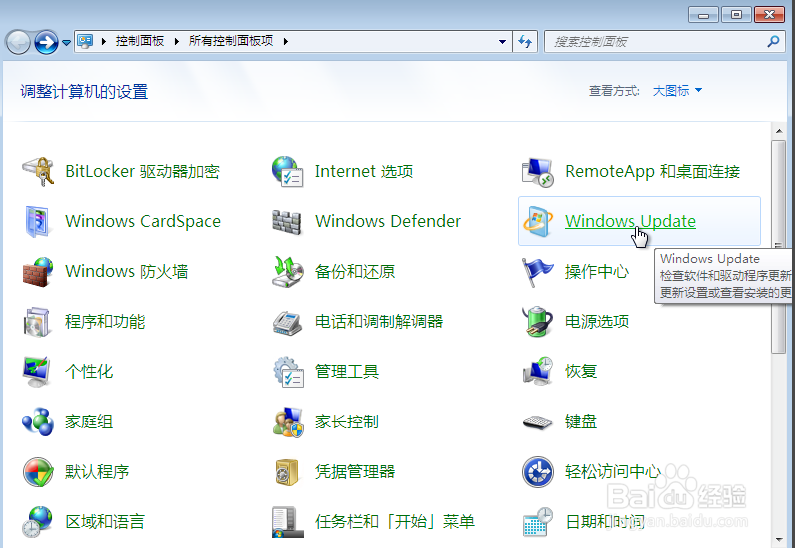795x554 pixels.
Task: Open the 任务栏和「开始」菜单 icon
Action: (287, 522)
